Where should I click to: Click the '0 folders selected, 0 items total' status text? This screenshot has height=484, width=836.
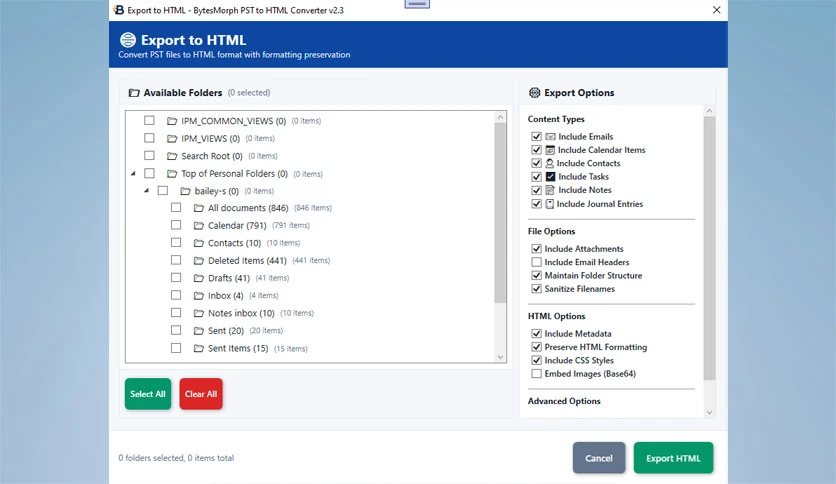tap(176, 458)
